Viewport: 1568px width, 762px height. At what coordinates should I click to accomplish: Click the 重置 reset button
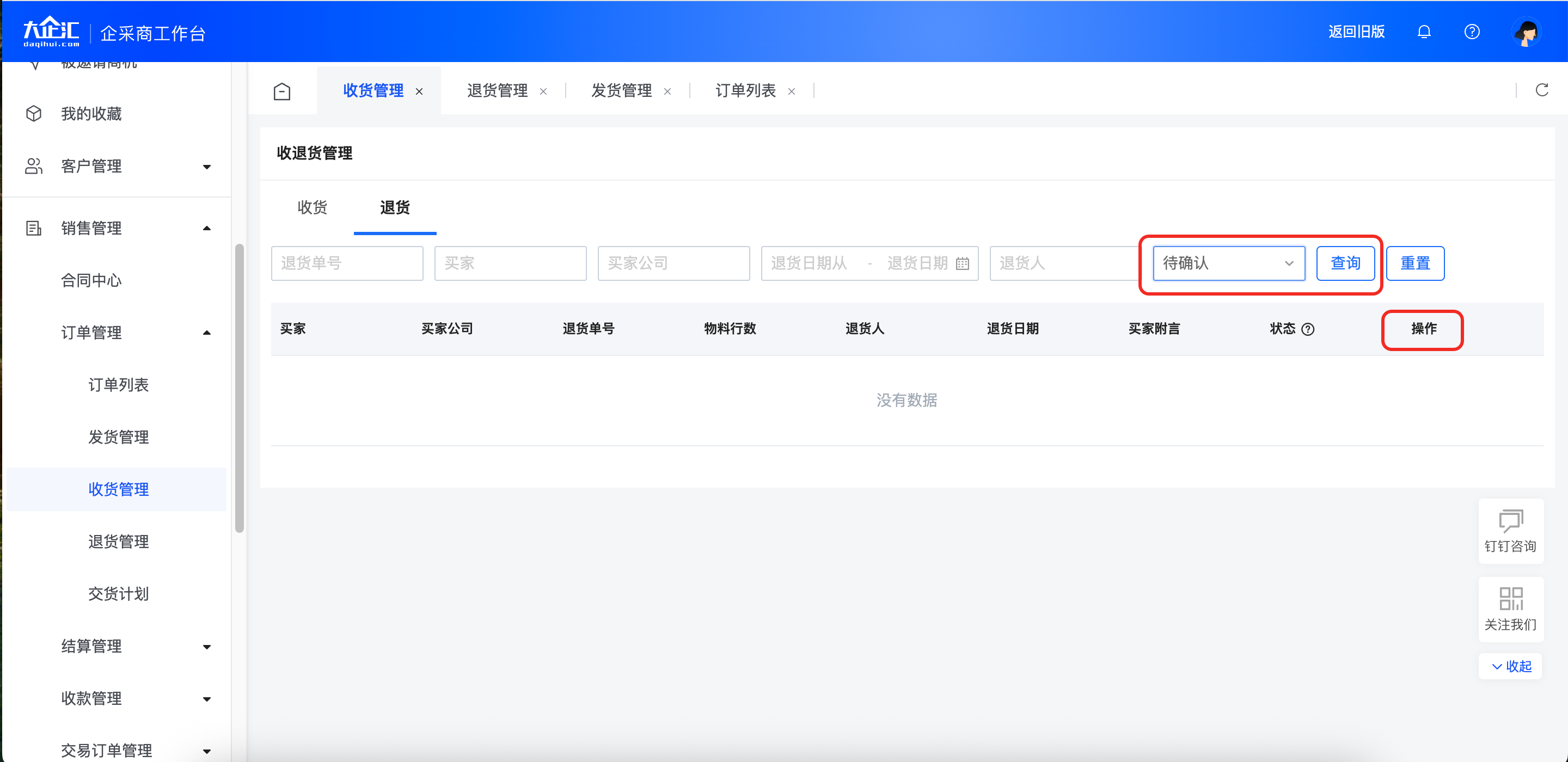(1414, 263)
